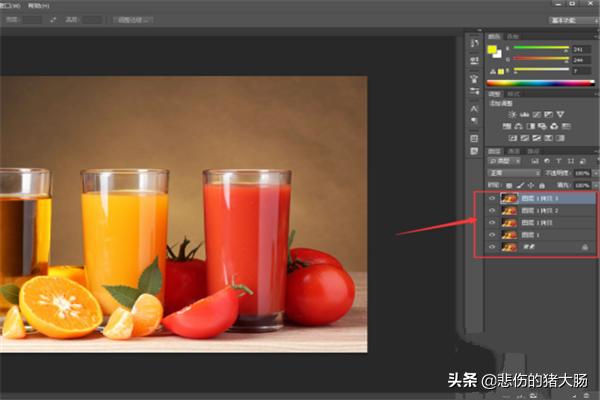Image resolution: width=600 pixels, height=400 pixels.
Task: Hide the topmost layer '图层 1 拷贝 3'
Action: 491,199
